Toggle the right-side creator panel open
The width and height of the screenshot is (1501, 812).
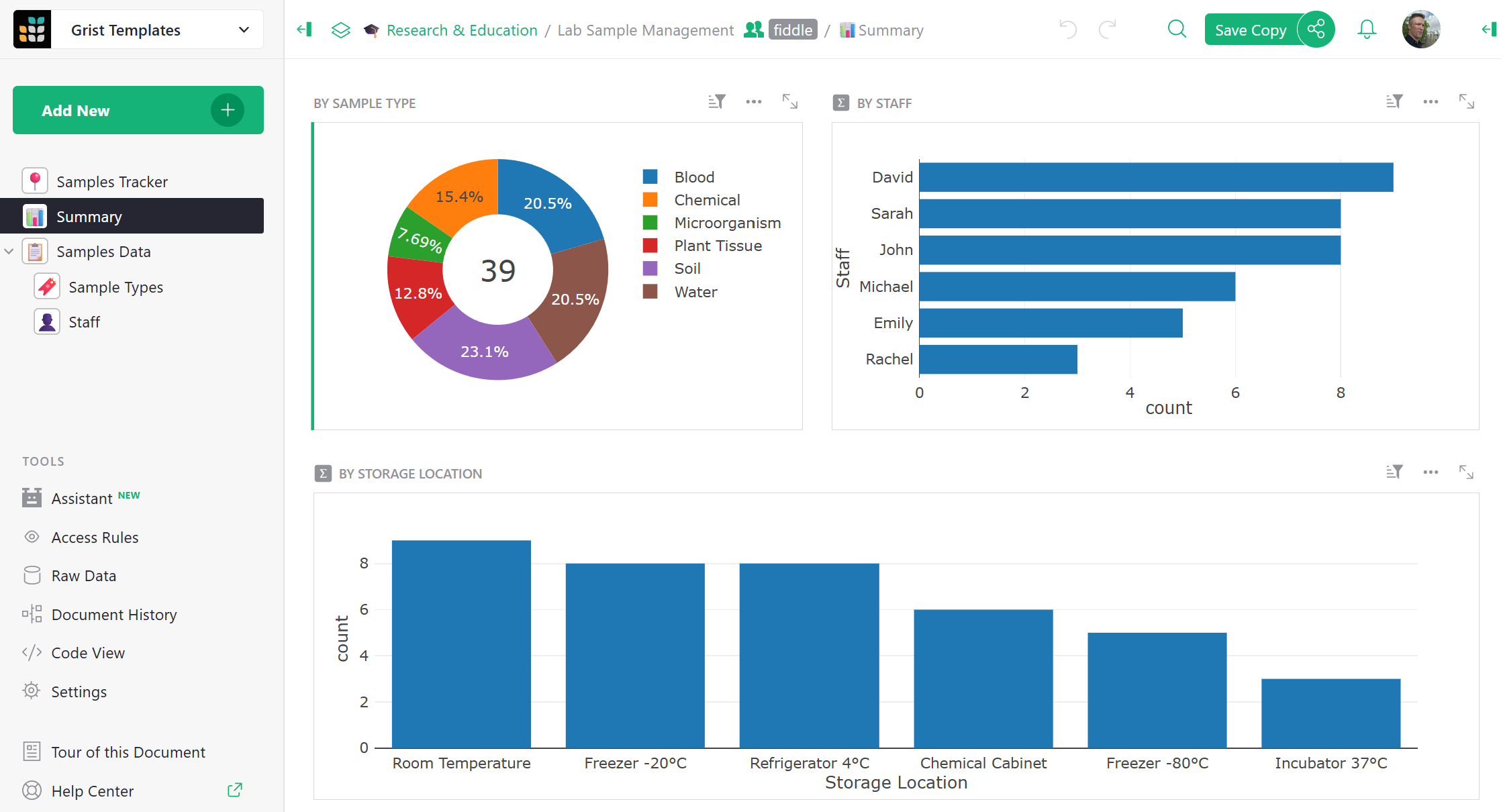1489,30
